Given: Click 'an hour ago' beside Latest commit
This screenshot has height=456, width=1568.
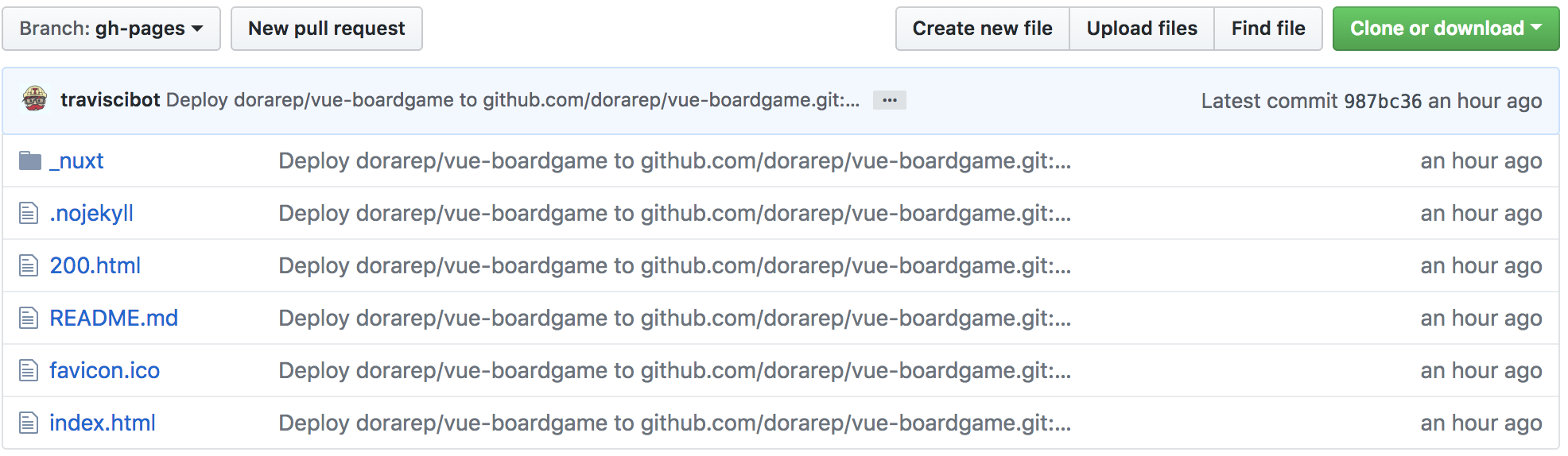Looking at the screenshot, I should [x=1485, y=101].
